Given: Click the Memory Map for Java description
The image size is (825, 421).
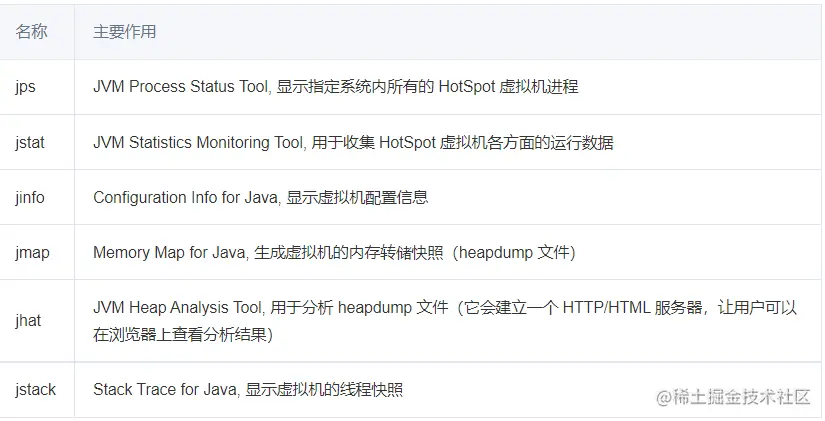Looking at the screenshot, I should tap(334, 252).
